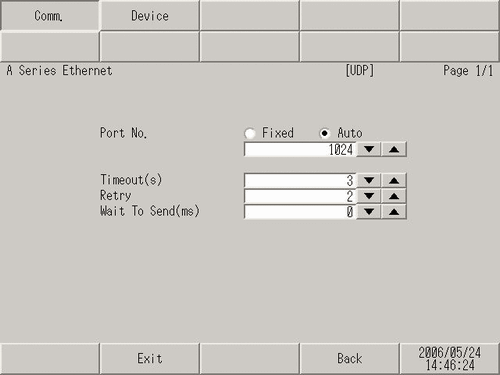
Task: Open the Device tab
Action: point(150,15)
